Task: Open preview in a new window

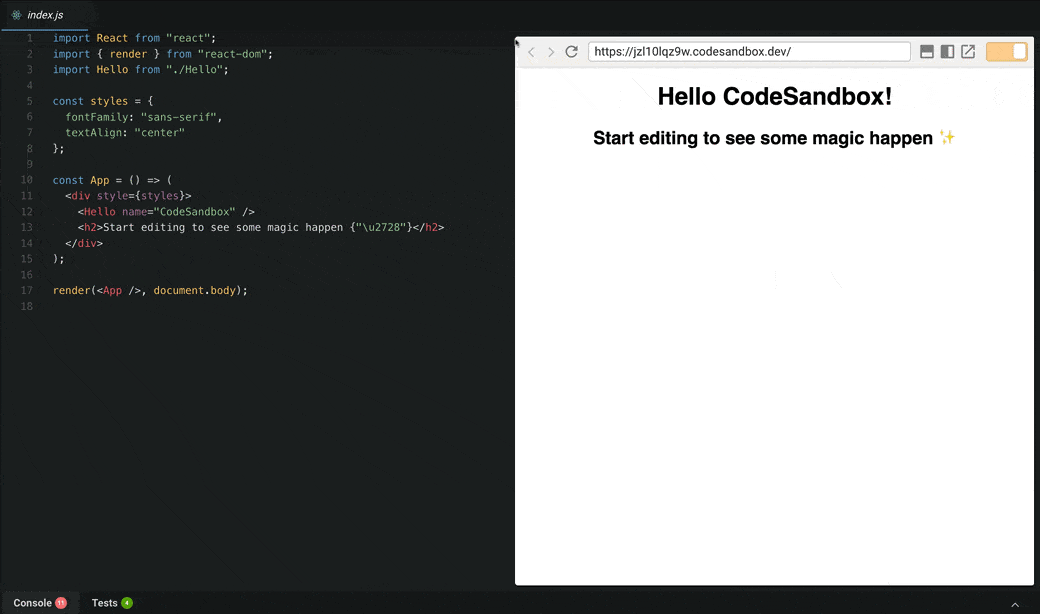Action: click(968, 51)
